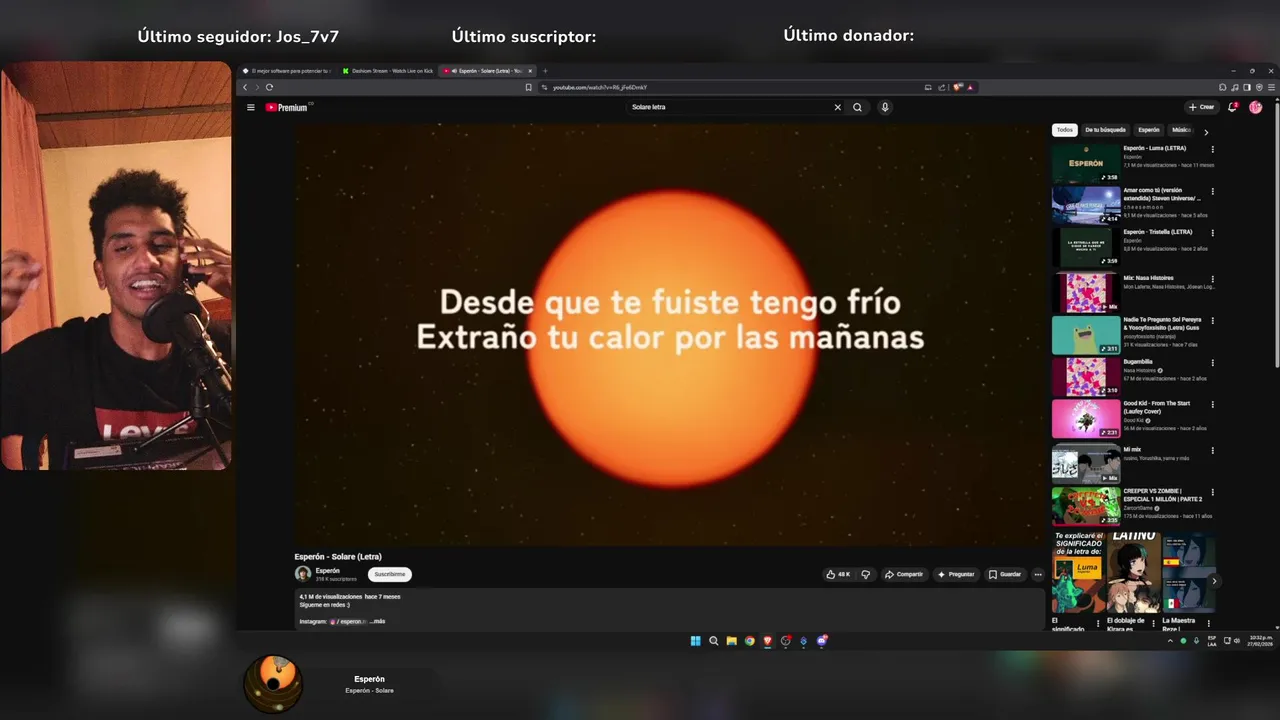
Task: Play 'Esperón - Tristella (LETRA)' thumbnail
Action: [1086, 247]
